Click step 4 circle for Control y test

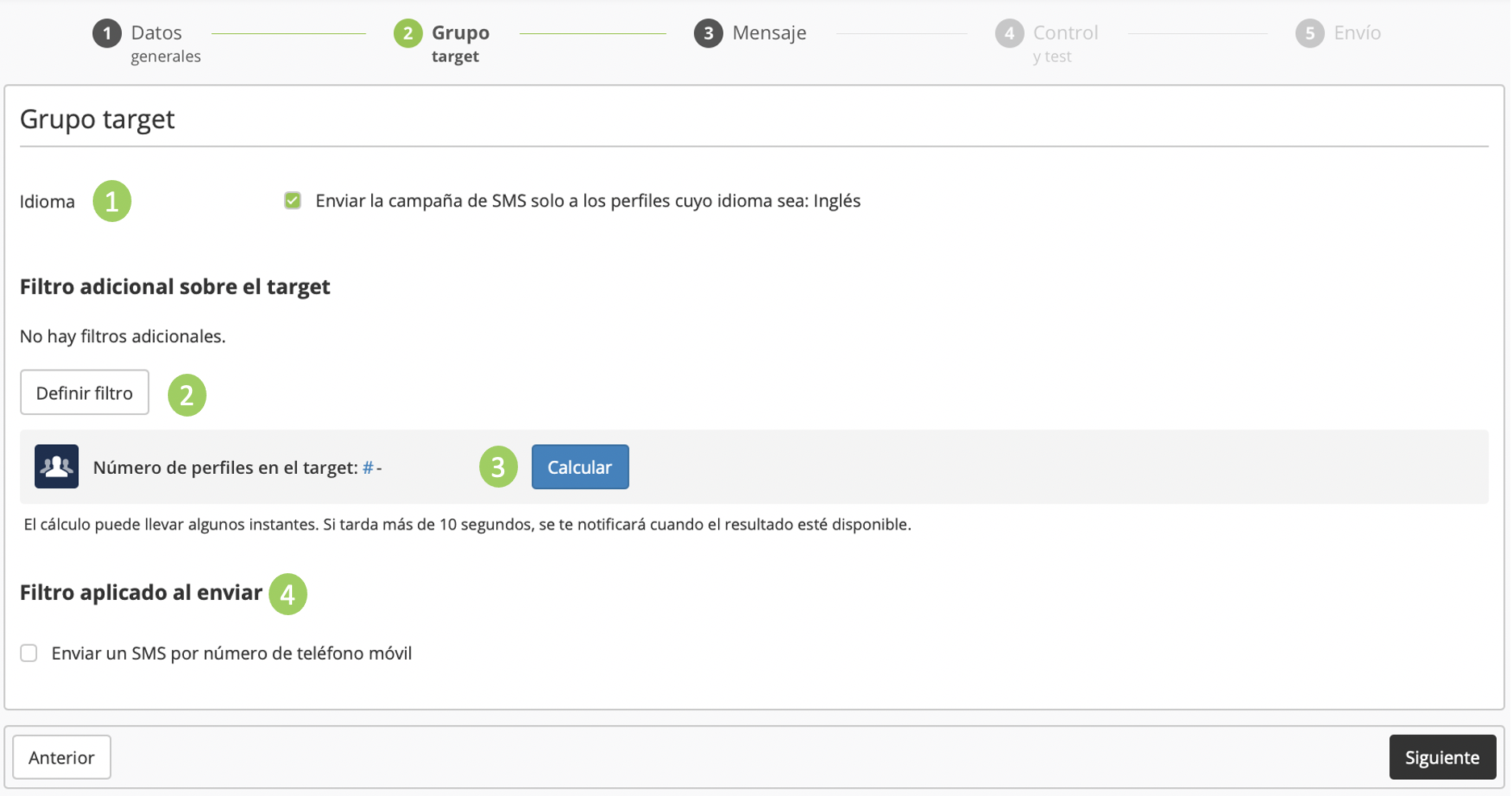1009,33
